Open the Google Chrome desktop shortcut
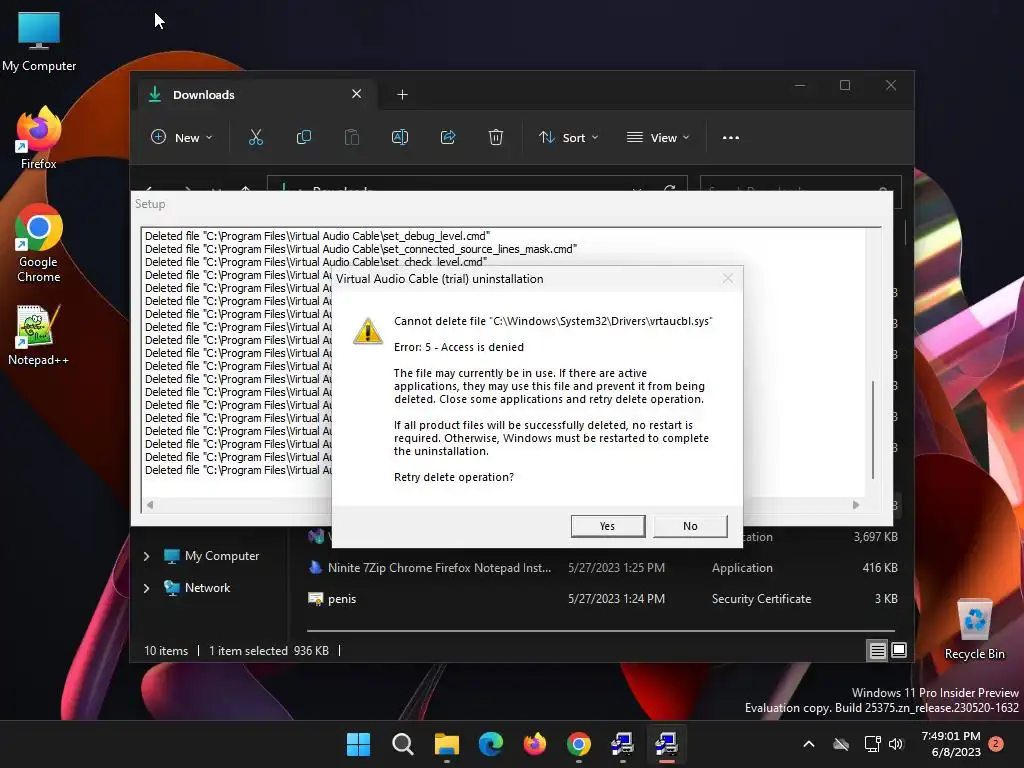Image resolution: width=1024 pixels, height=768 pixels. [x=39, y=244]
